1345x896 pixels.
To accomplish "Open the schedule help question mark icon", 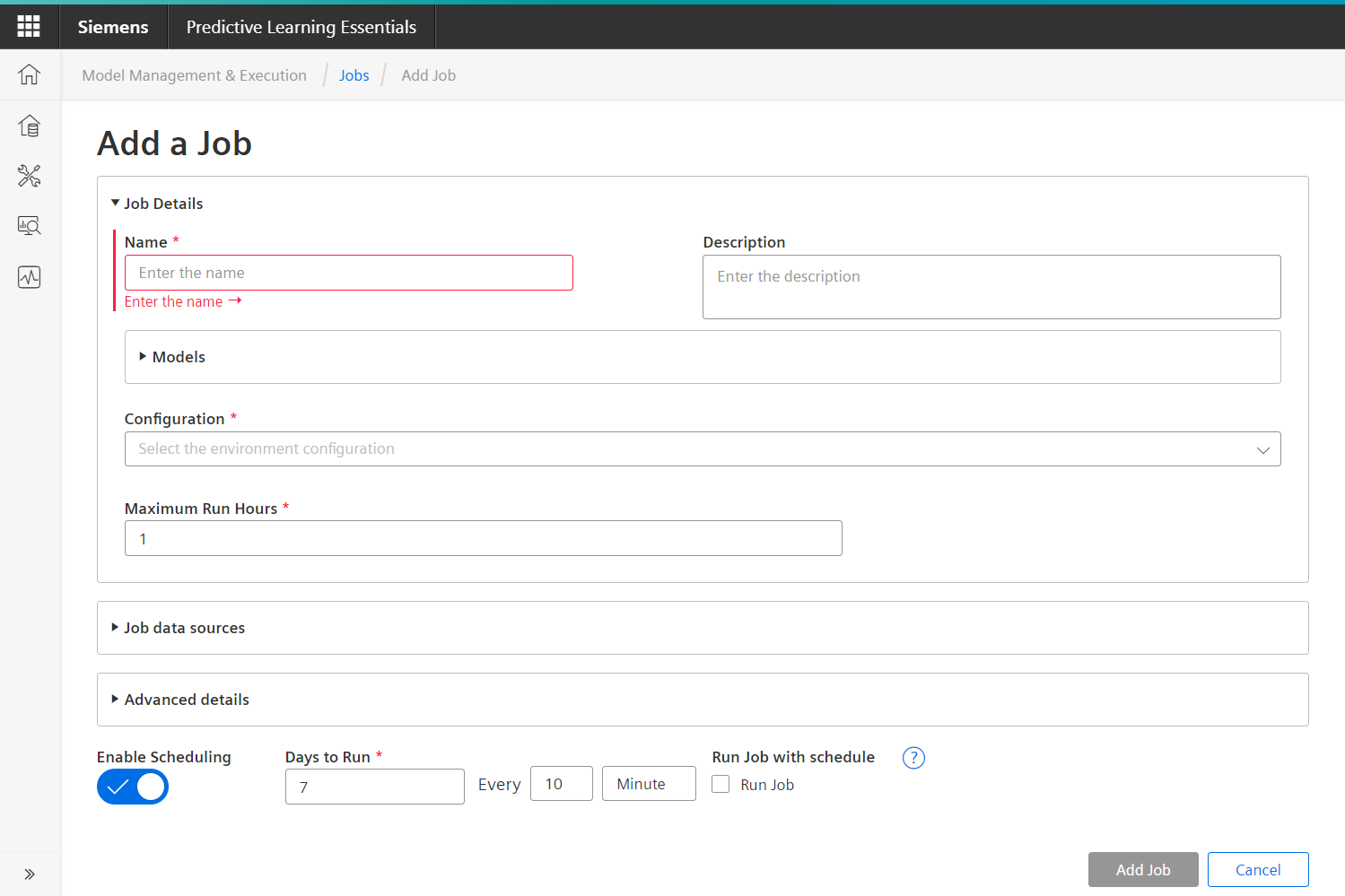I will coord(913,758).
